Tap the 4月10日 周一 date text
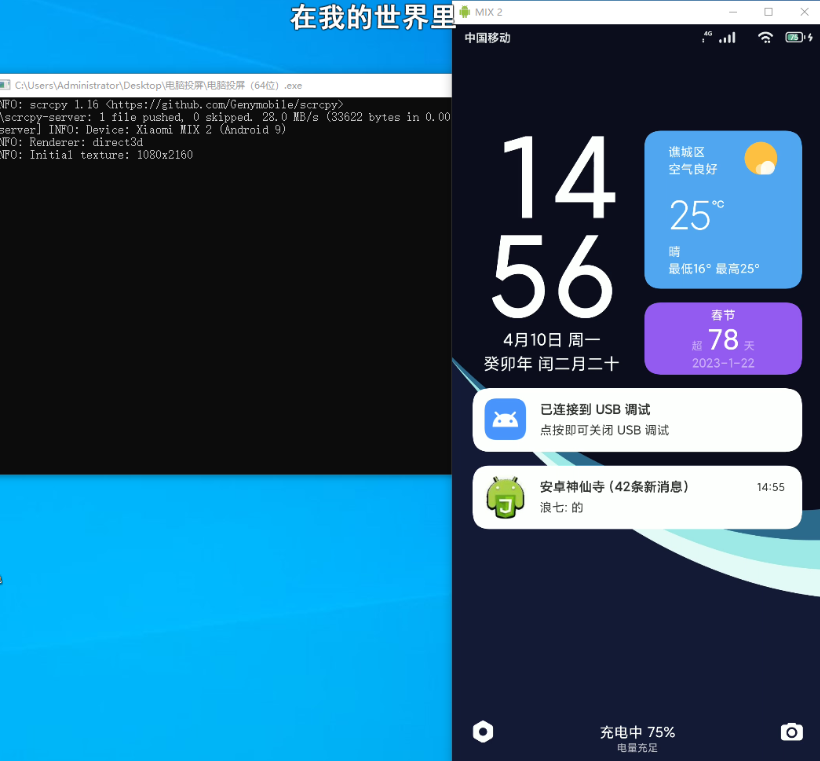Viewport: 820px width, 761px height. [551, 340]
